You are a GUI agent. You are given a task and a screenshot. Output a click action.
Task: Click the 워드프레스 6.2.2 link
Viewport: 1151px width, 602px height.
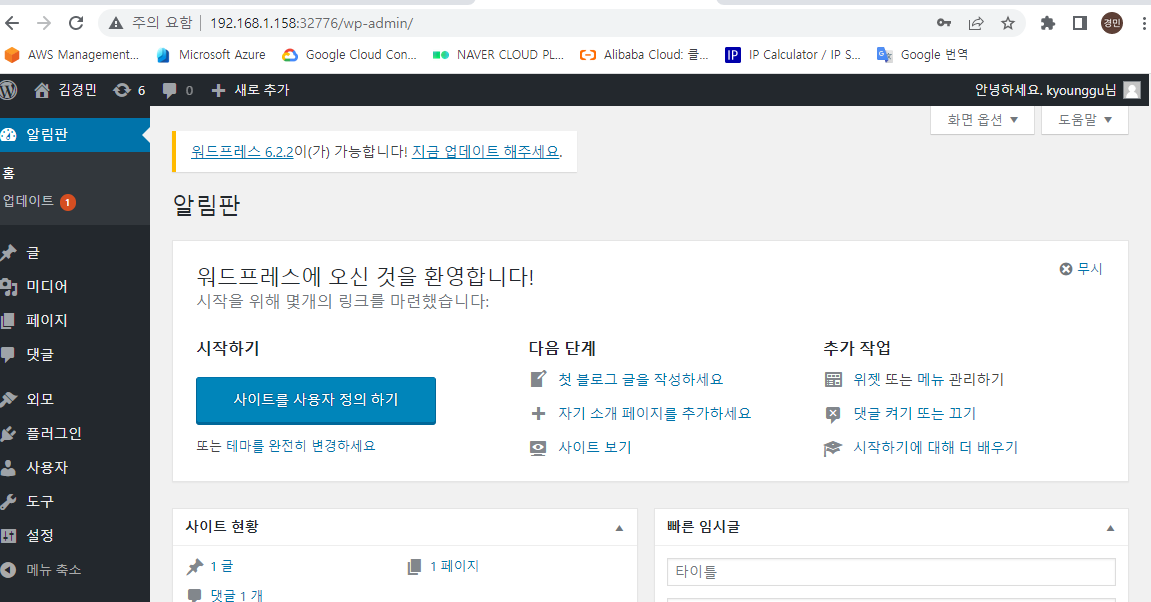242,152
